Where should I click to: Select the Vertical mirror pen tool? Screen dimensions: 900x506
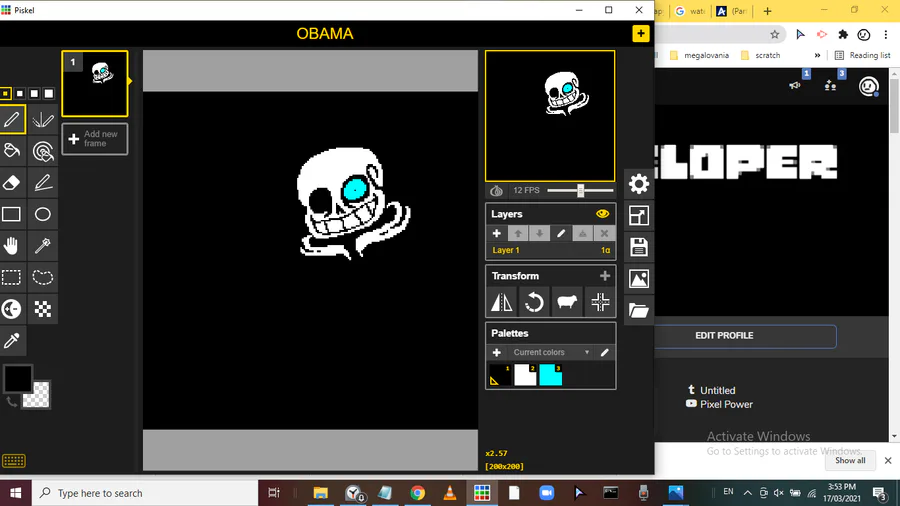42,119
